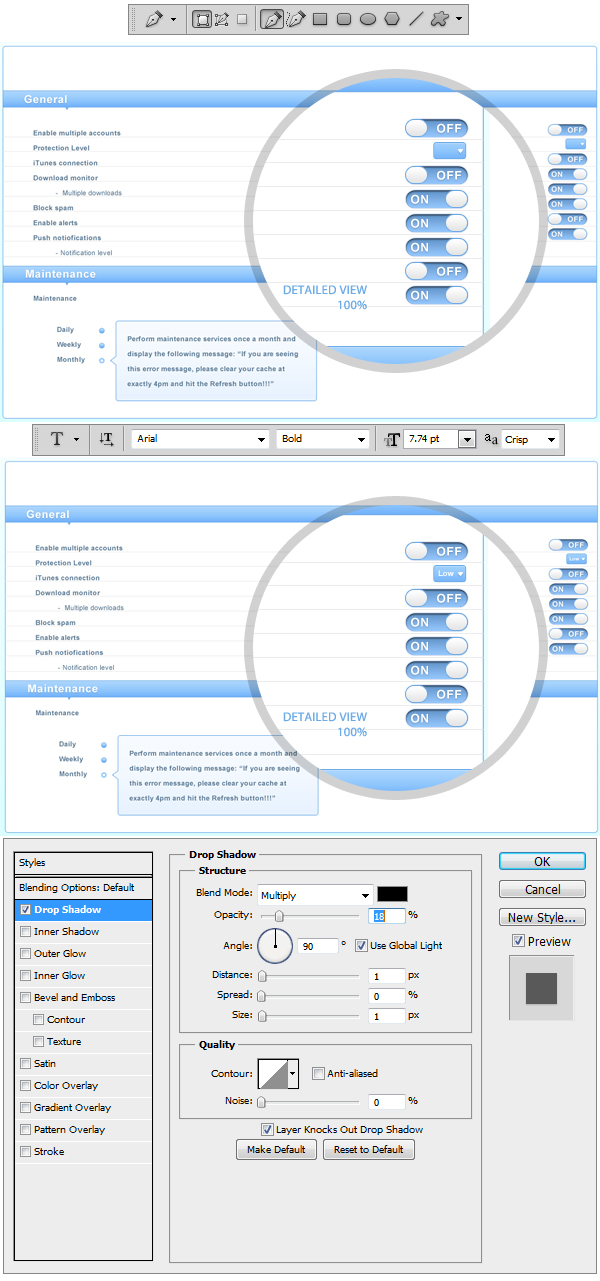The image size is (600, 1281).
Task: Select the Shape Layers mode icon
Action: point(202,19)
